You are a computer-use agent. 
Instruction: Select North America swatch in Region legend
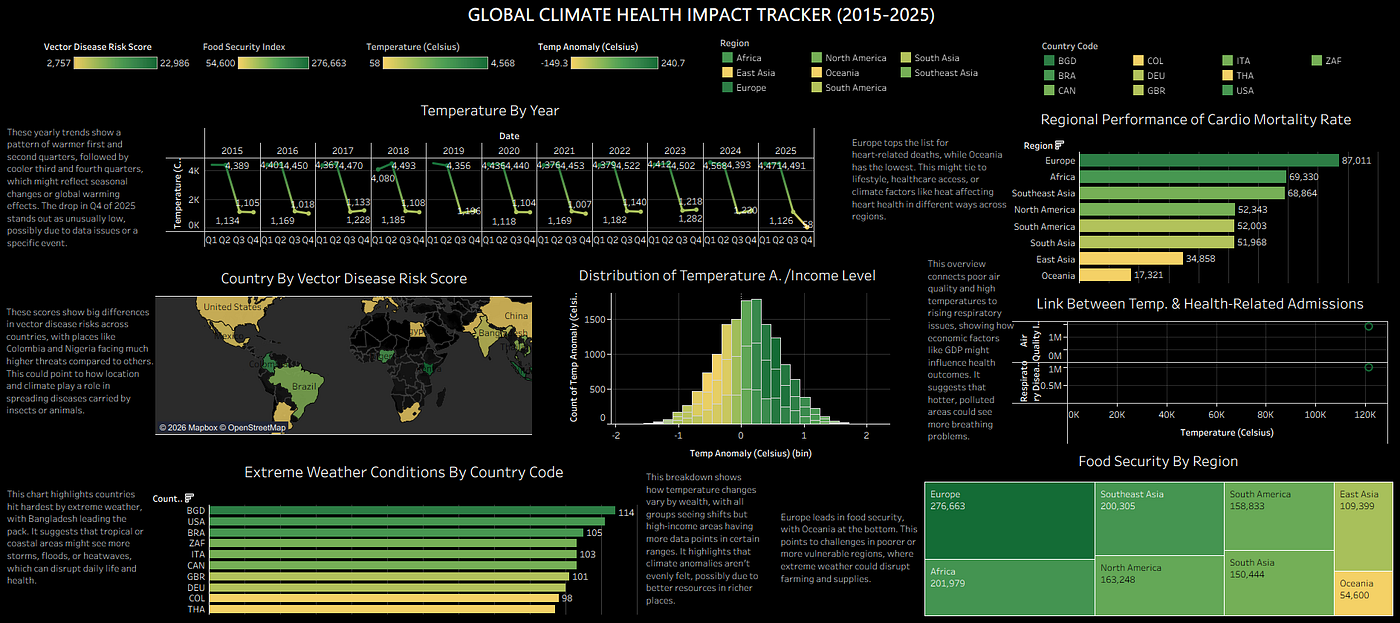[816, 58]
